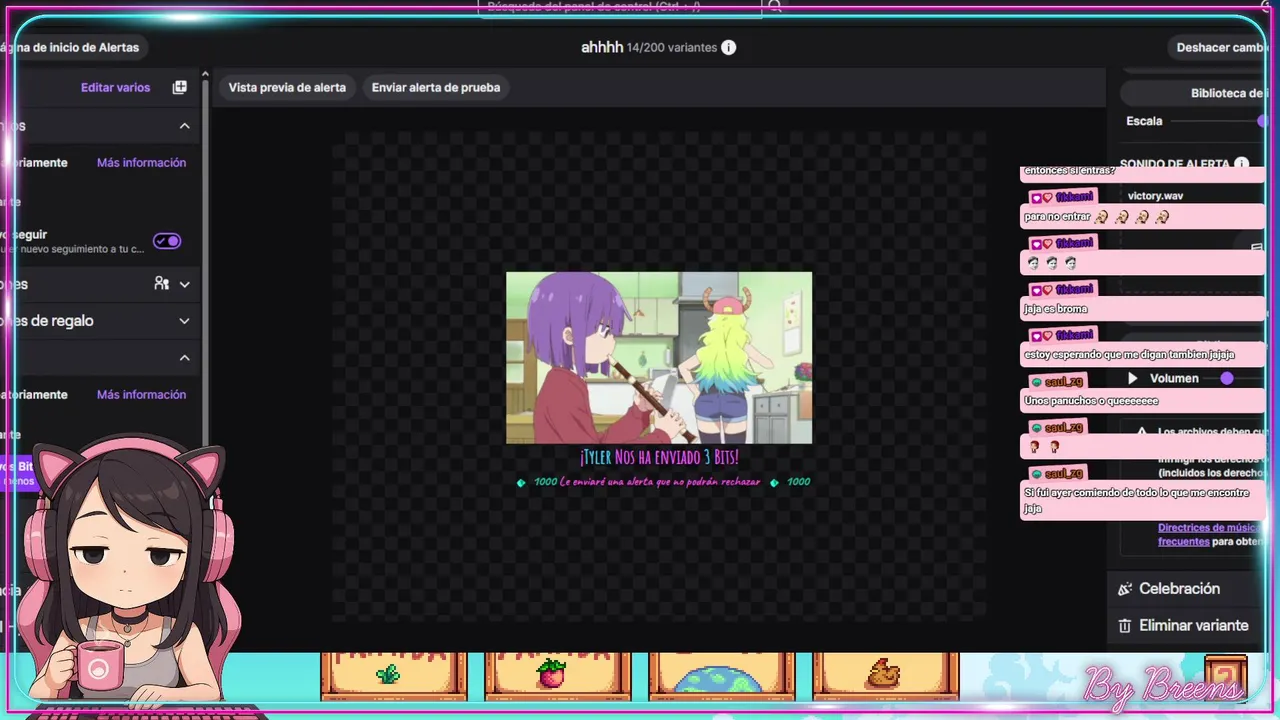Screen dimensions: 1280x720
Task: Return to página de inicio de Alertas
Action: coord(74,47)
